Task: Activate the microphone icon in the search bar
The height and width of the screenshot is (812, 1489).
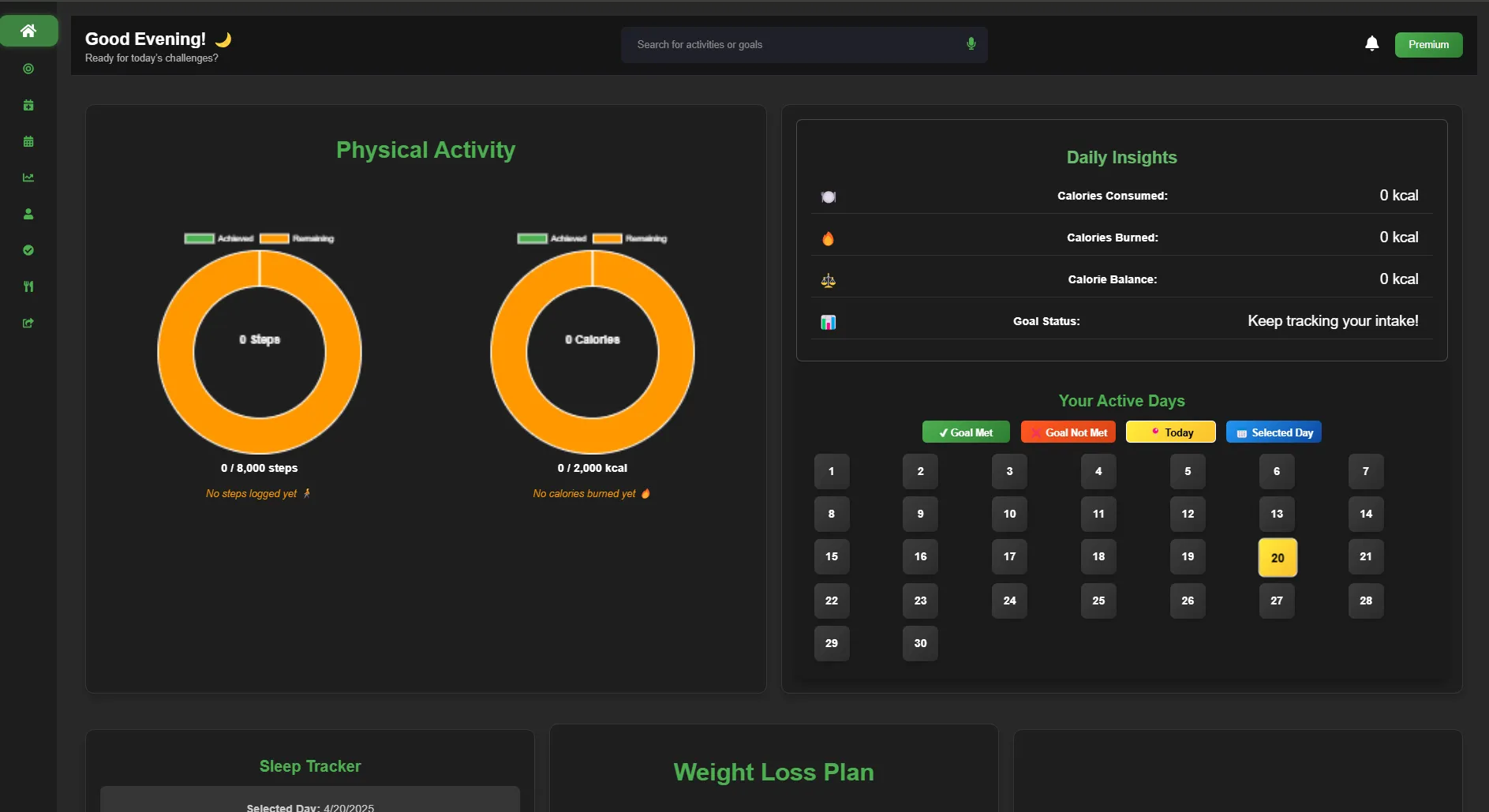Action: pos(971,44)
